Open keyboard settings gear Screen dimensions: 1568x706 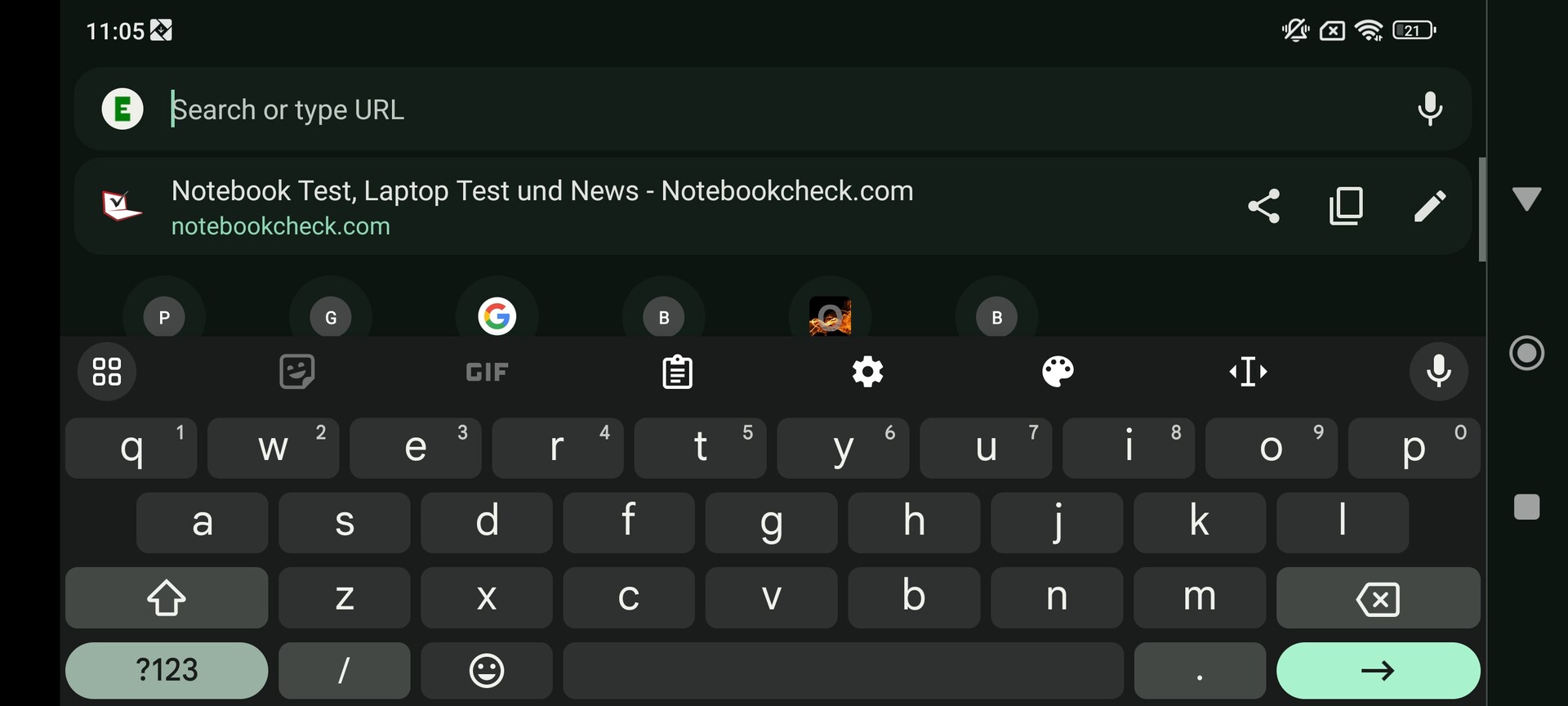(867, 372)
